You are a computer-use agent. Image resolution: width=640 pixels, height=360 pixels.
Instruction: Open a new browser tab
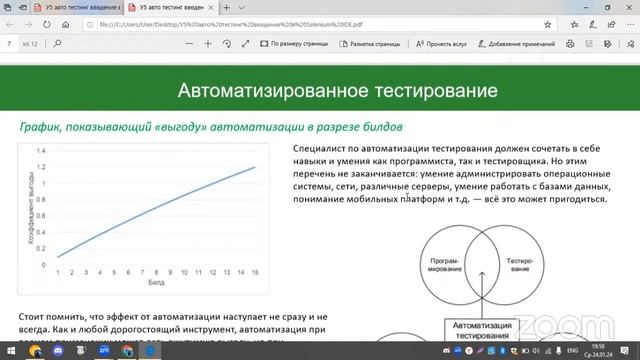pyautogui.click(x=227, y=7)
